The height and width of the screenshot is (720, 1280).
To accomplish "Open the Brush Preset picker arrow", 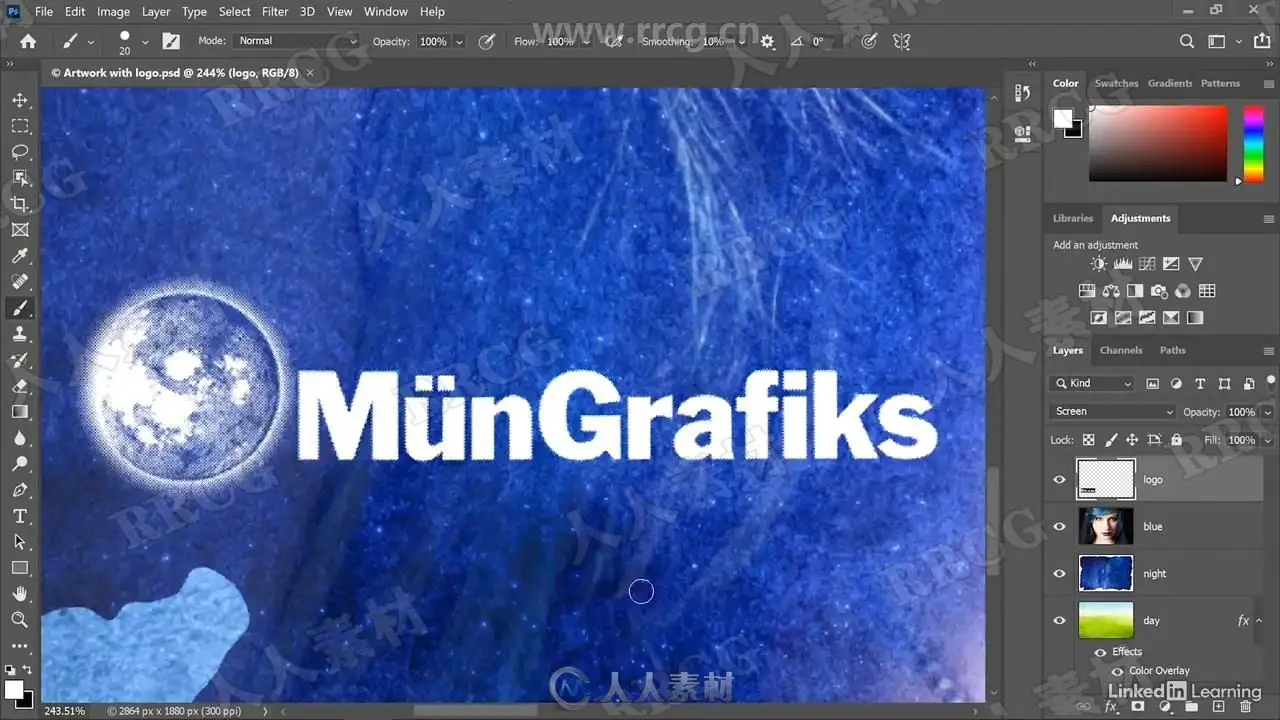I will 145,42.
